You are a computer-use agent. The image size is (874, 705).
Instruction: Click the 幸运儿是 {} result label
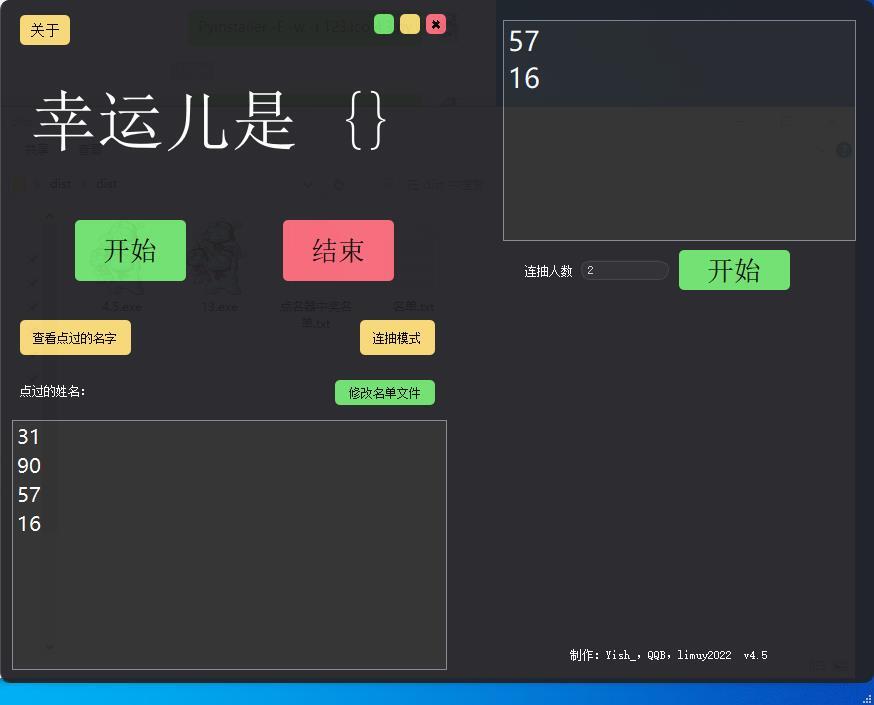[210, 121]
